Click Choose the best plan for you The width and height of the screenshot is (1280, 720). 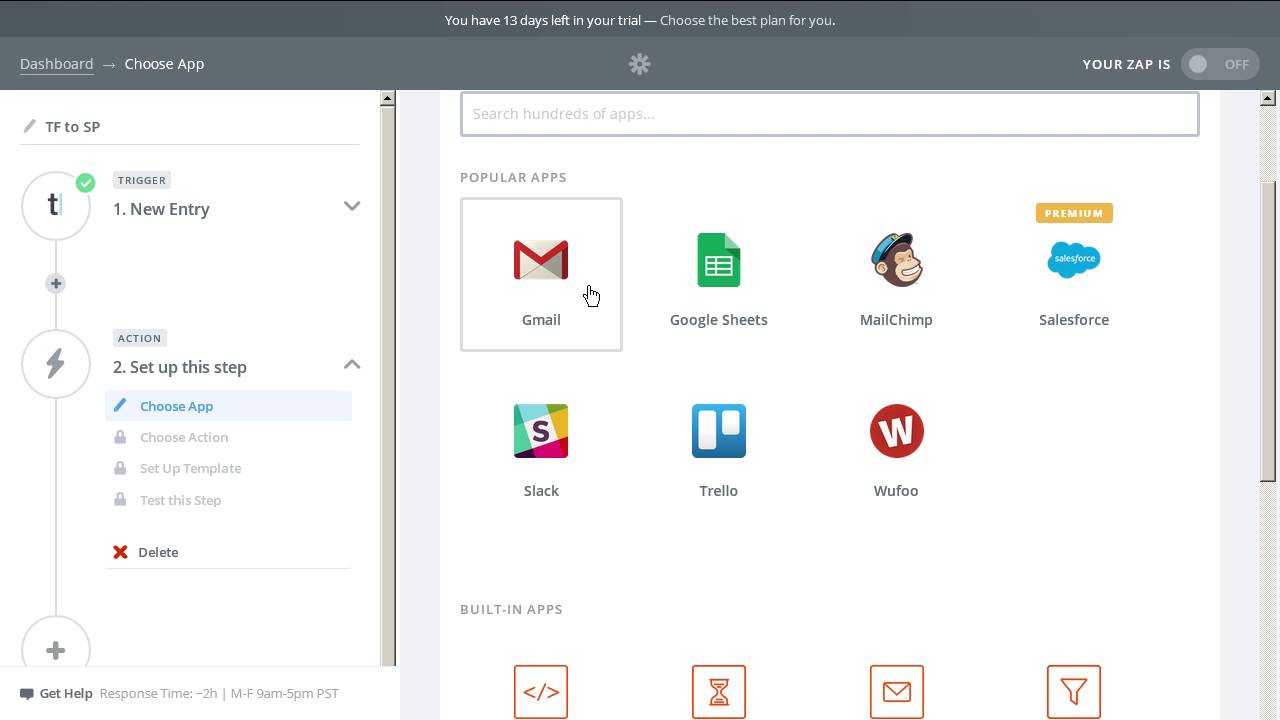pos(747,20)
